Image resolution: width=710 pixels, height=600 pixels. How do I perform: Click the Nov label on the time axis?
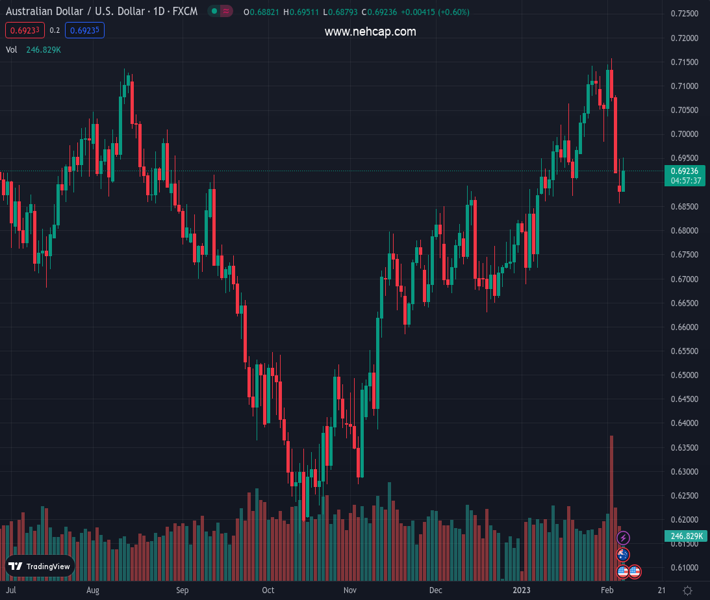350,591
